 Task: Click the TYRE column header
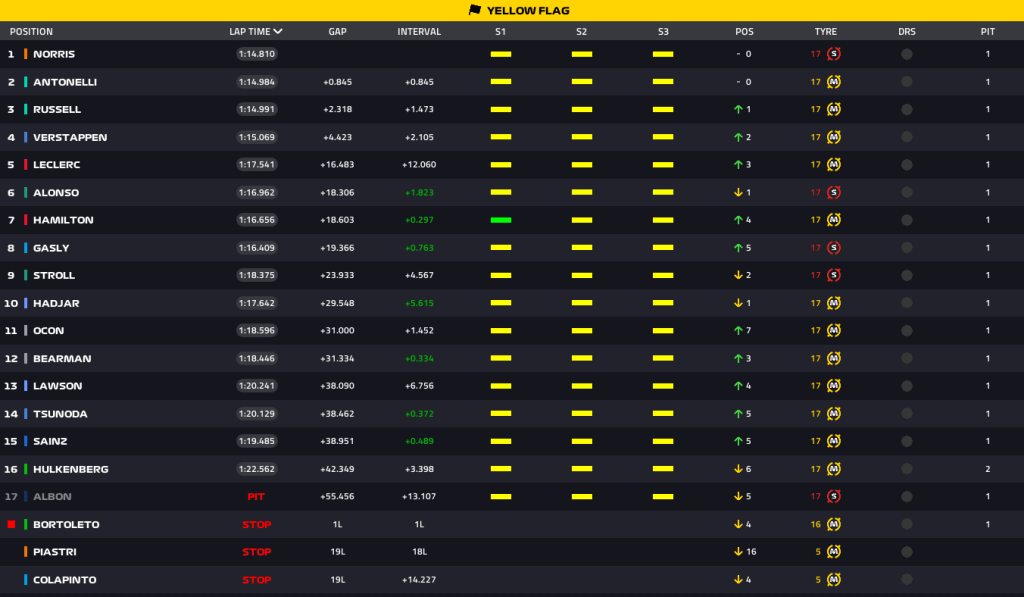tap(825, 31)
